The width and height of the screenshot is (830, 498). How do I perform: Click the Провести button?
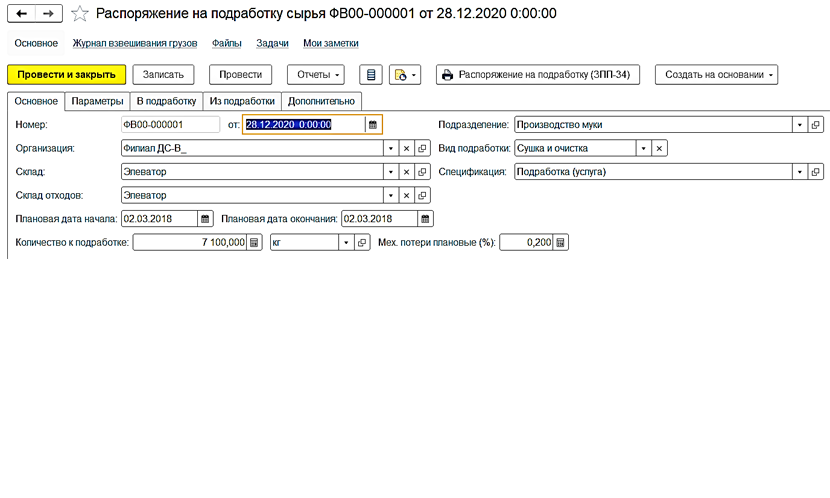pyautogui.click(x=240, y=75)
